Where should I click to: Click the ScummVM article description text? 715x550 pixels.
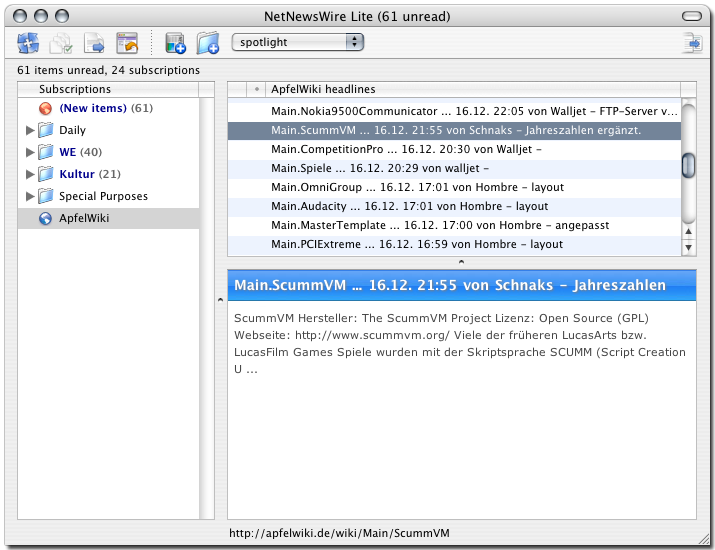point(460,344)
